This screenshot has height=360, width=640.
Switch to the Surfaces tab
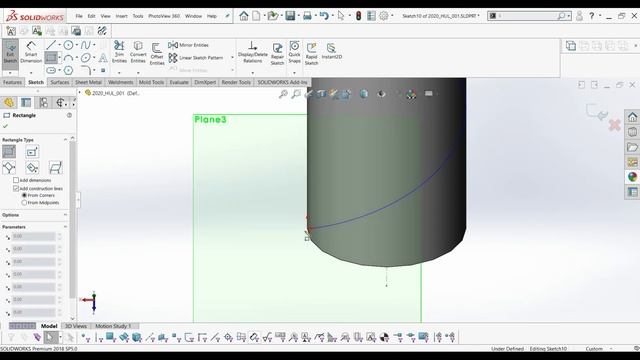(60, 82)
